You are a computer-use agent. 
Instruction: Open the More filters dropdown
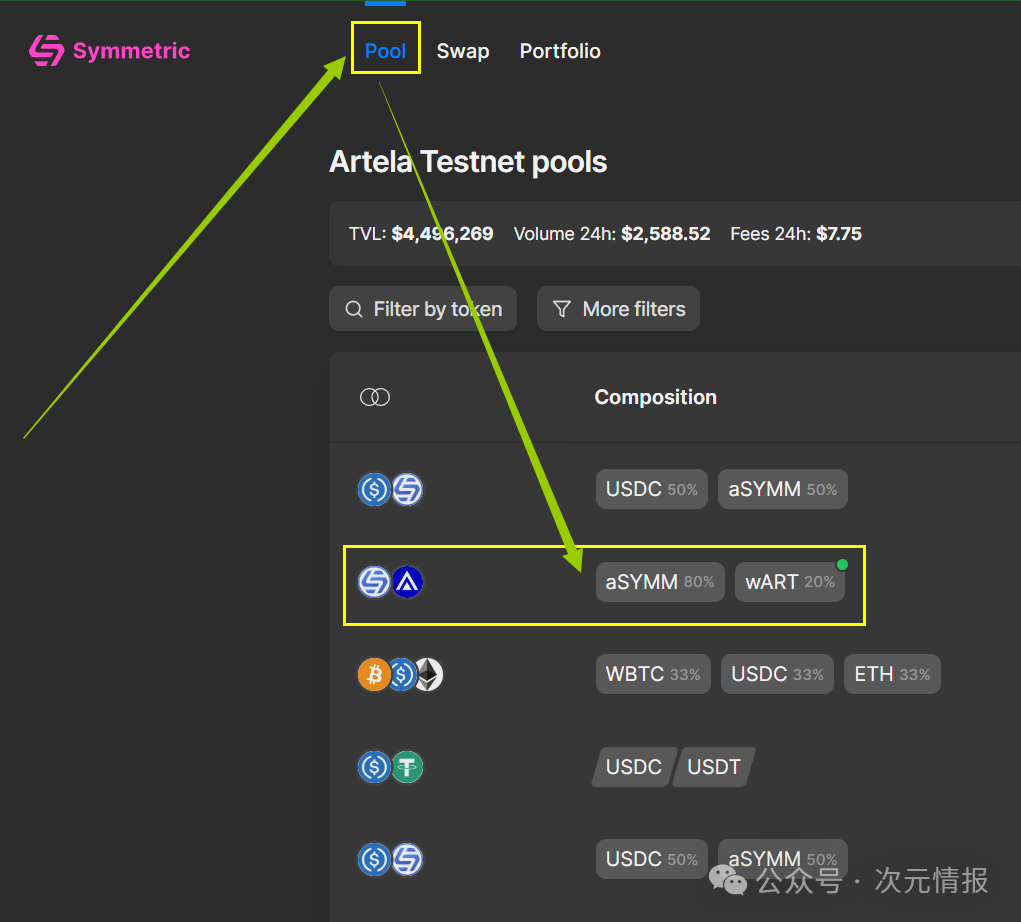pyautogui.click(x=618, y=309)
